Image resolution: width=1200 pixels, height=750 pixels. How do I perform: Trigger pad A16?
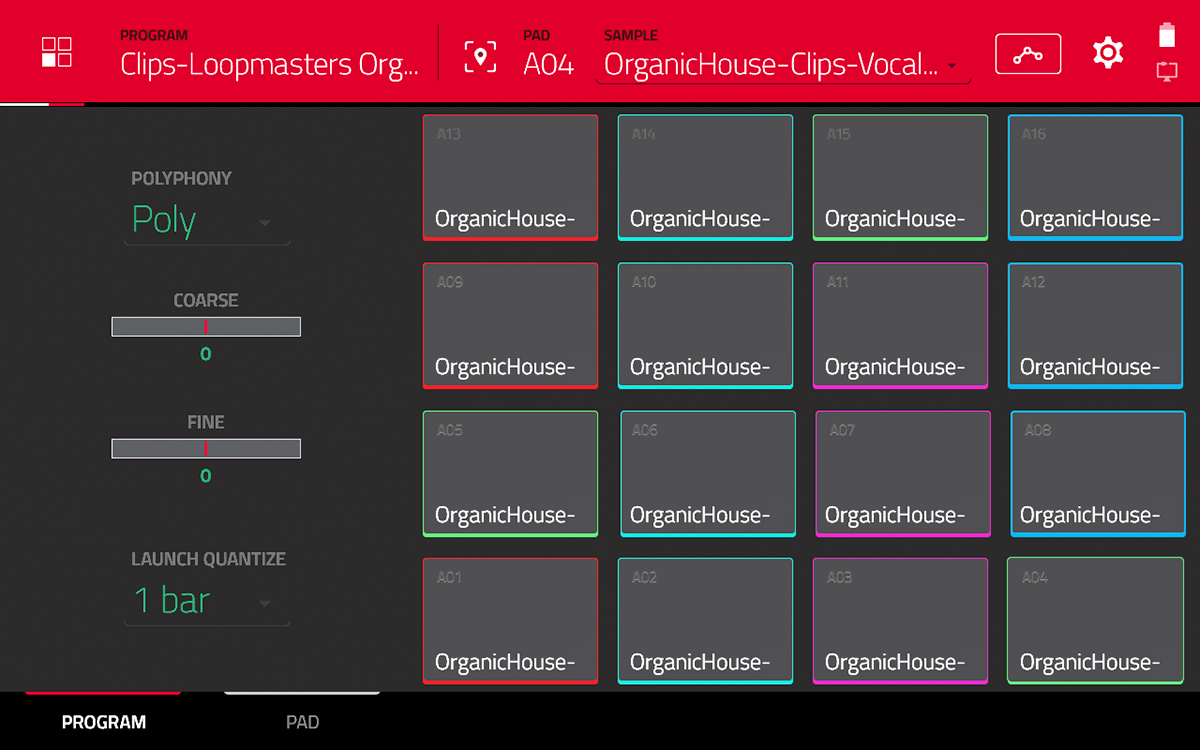click(1095, 177)
